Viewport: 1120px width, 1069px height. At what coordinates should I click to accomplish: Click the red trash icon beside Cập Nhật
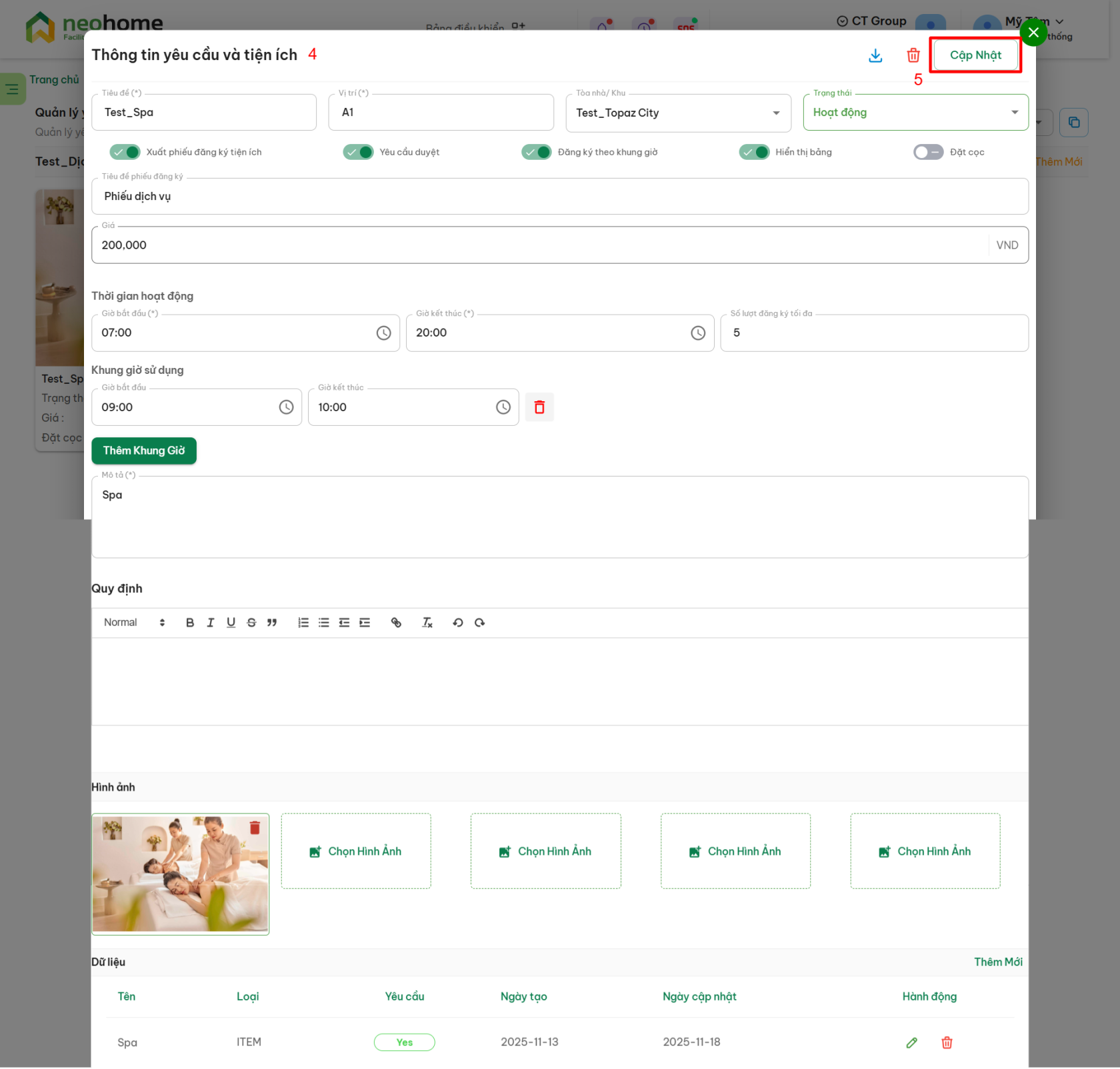pos(913,55)
